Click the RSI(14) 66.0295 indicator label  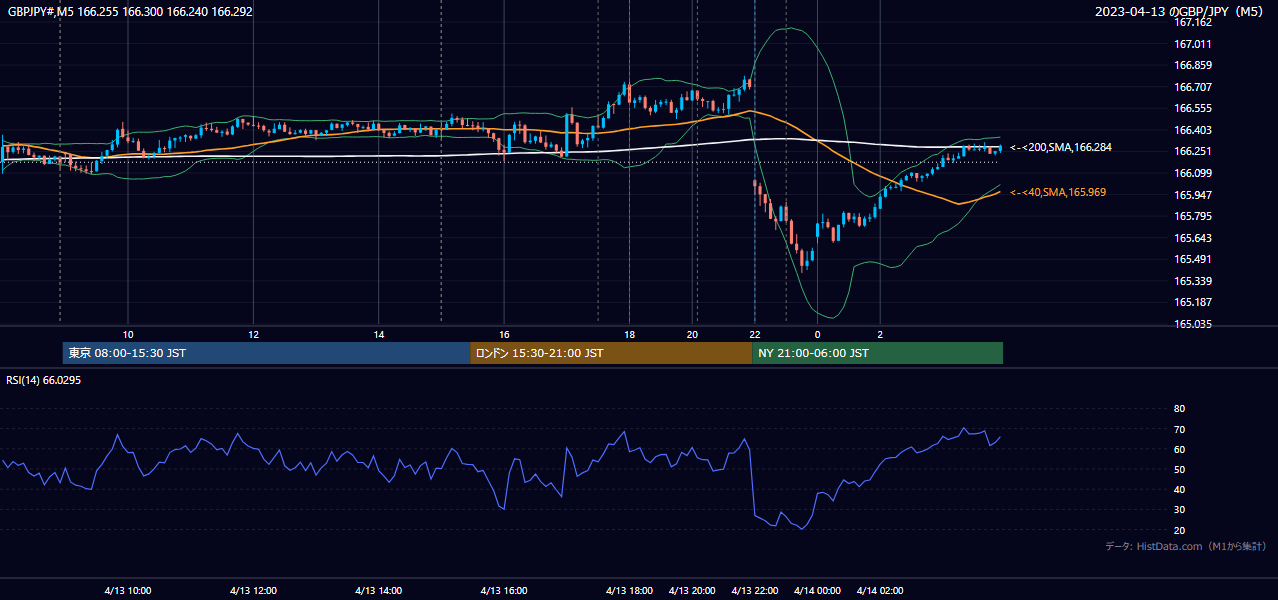pyautogui.click(x=44, y=380)
